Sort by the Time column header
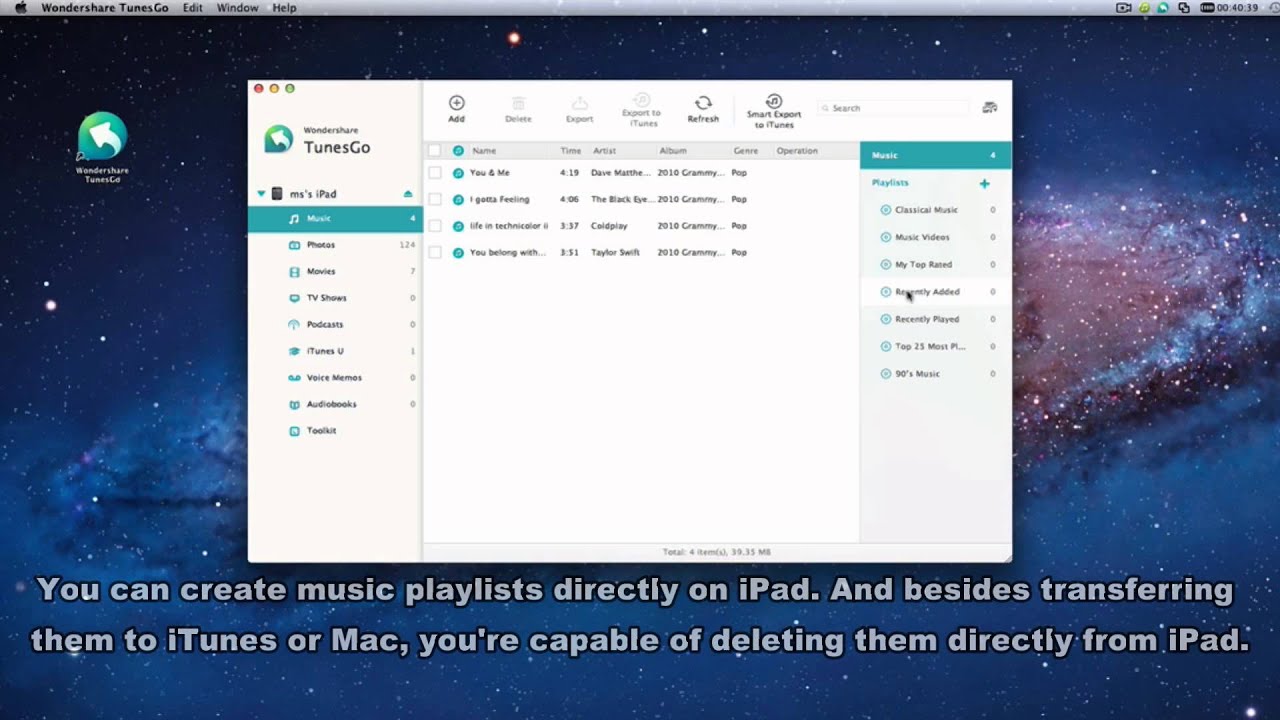 (570, 151)
